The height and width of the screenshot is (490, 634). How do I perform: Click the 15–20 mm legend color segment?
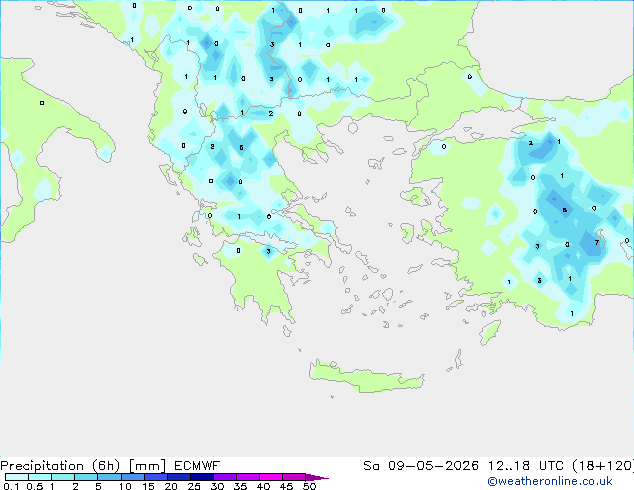tap(156, 477)
